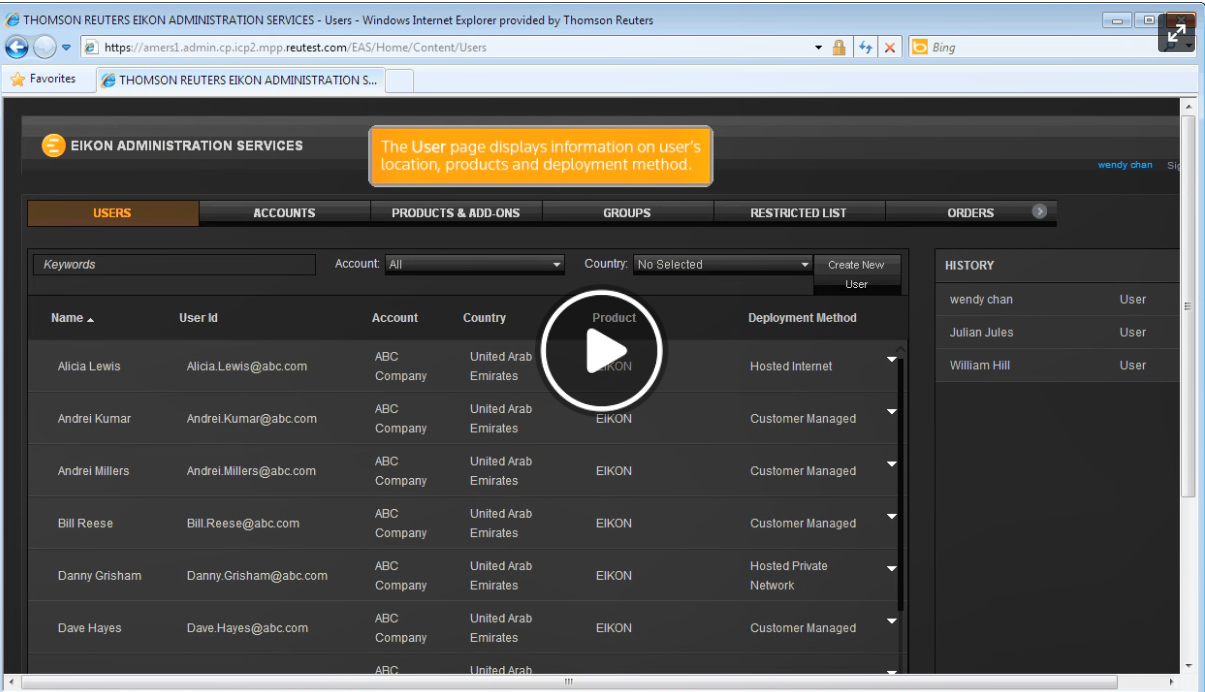Click the fullscreen expand icon
Screen dimensions: 1205x692
1177,34
